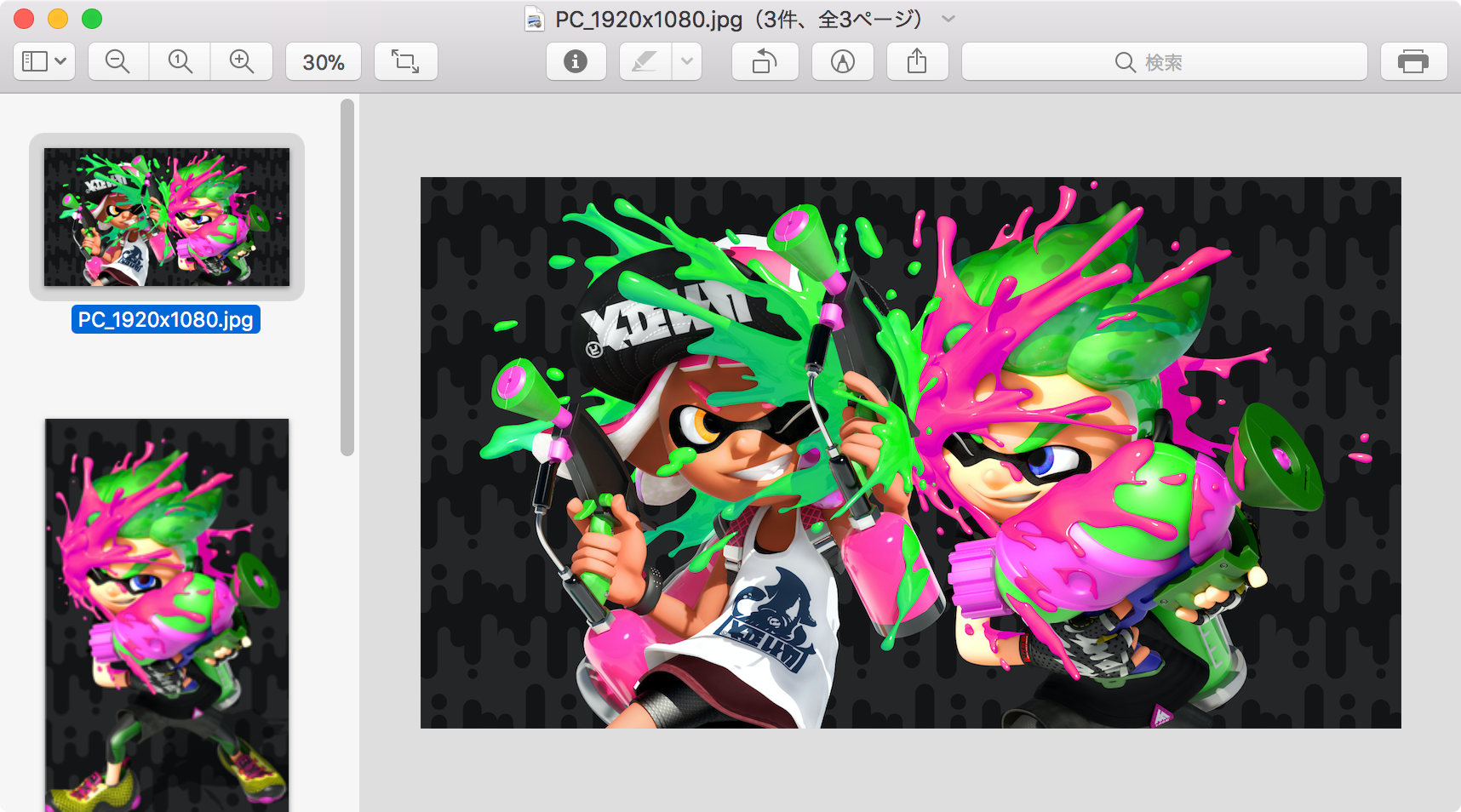Select the second portrait thumbnail in sidebar
The height and width of the screenshot is (812, 1461).
point(167,615)
